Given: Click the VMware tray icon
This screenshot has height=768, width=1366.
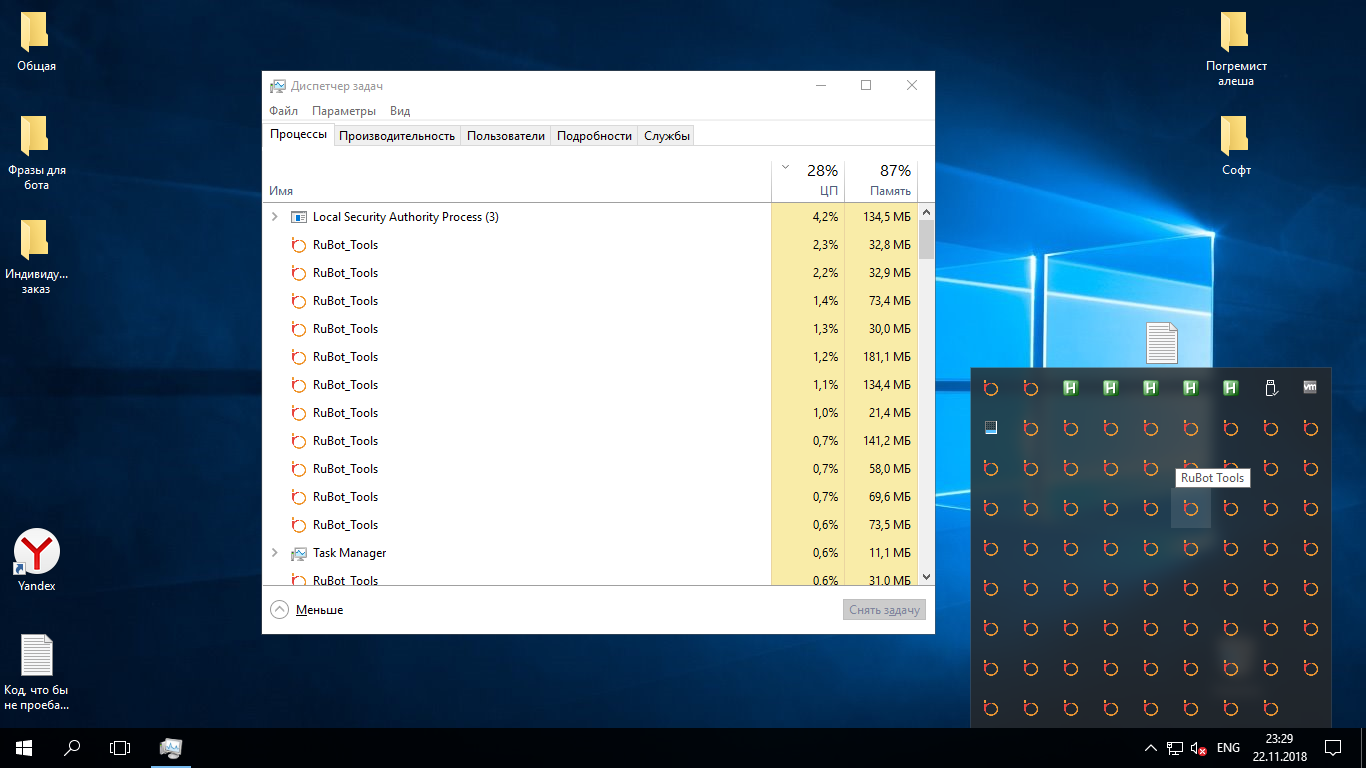Looking at the screenshot, I should (x=1310, y=388).
